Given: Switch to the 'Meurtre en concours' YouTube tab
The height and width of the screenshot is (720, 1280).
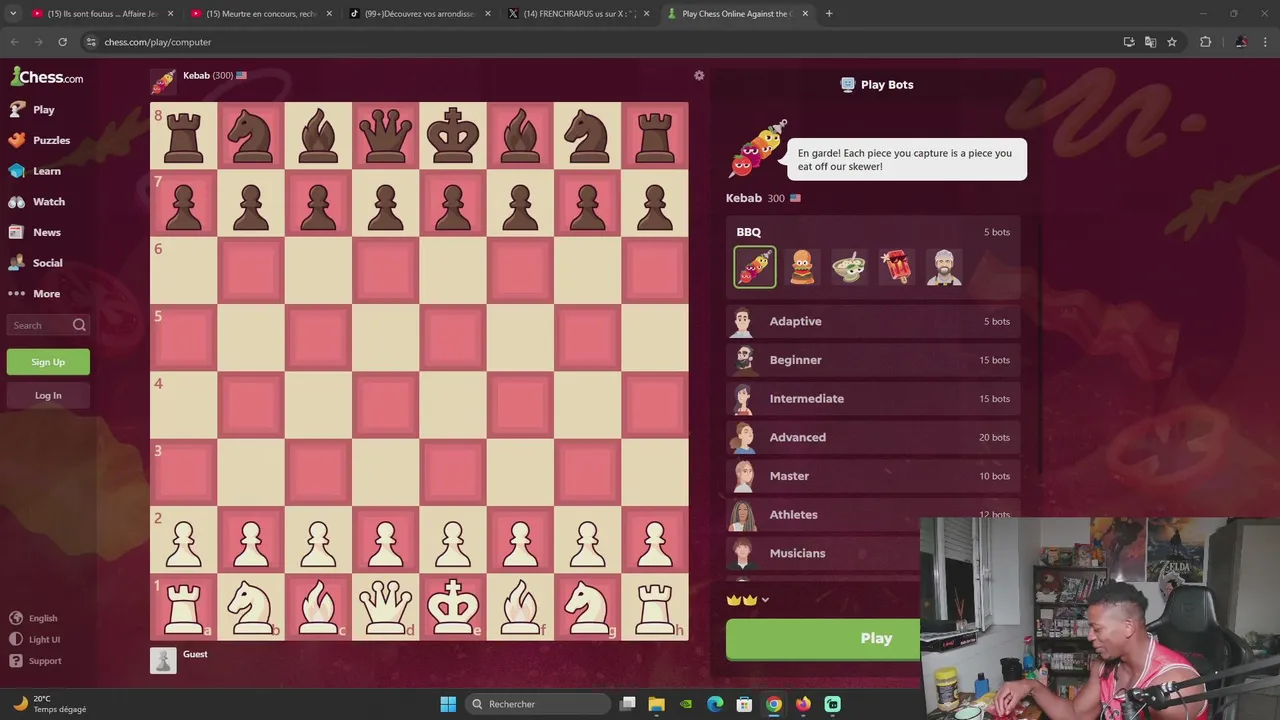Looking at the screenshot, I should [261, 14].
